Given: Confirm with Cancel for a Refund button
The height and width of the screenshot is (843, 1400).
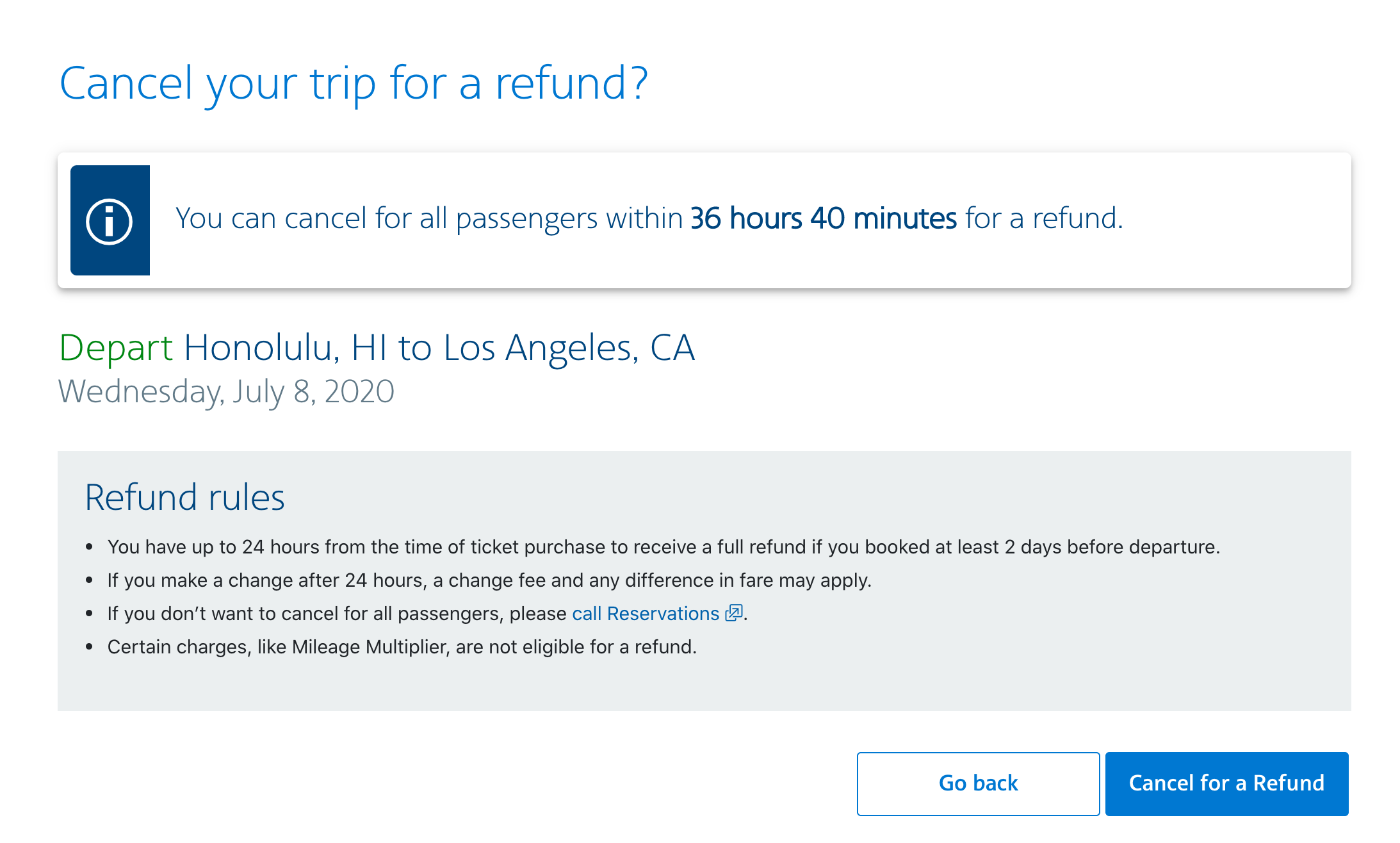Looking at the screenshot, I should tap(1226, 783).
